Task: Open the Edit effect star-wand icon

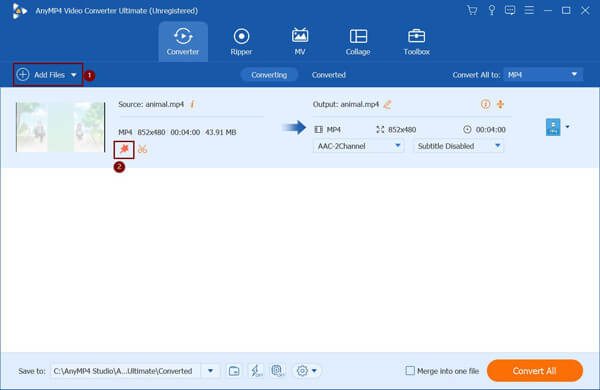Action: click(x=124, y=149)
